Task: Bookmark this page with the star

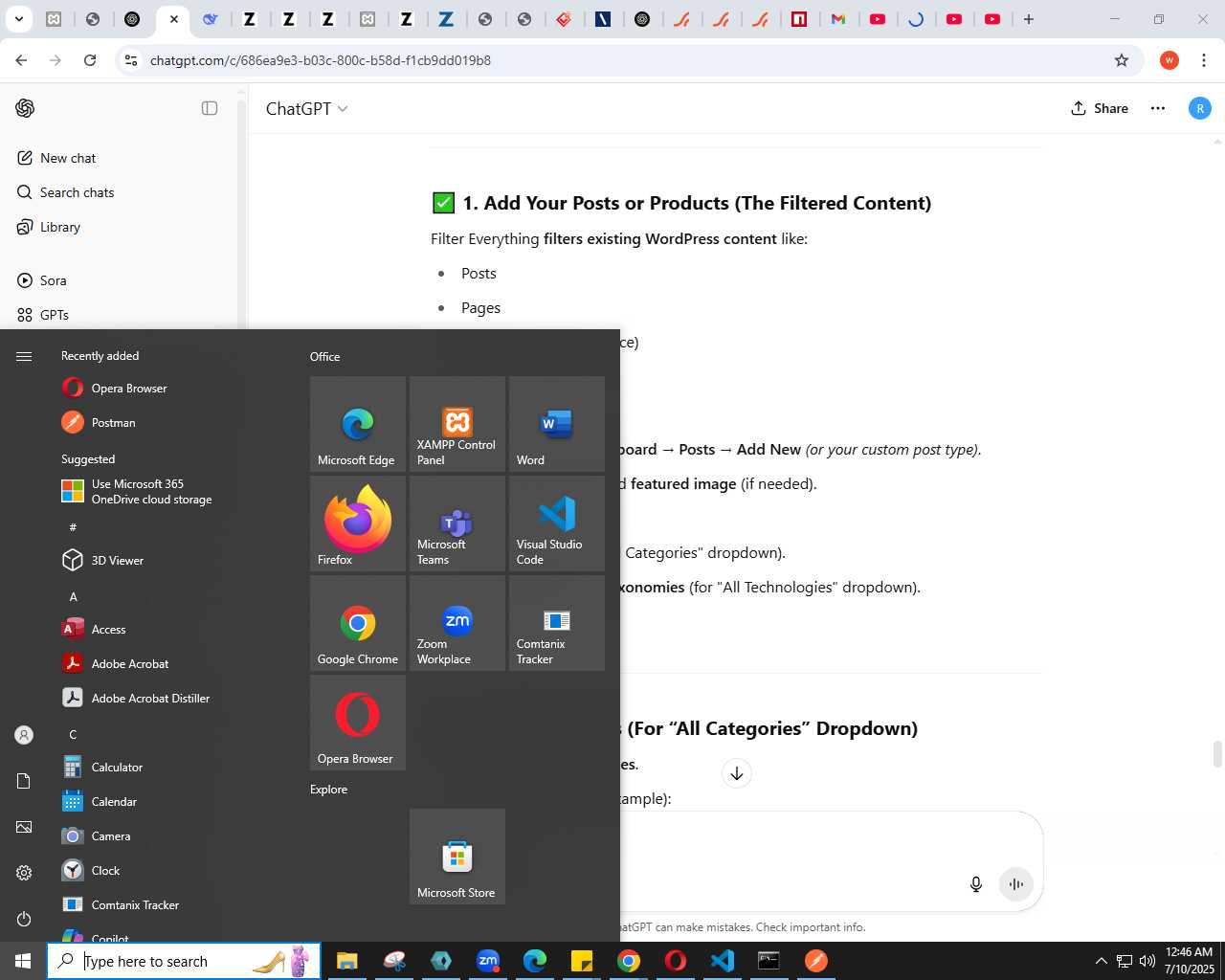Action: click(1122, 60)
